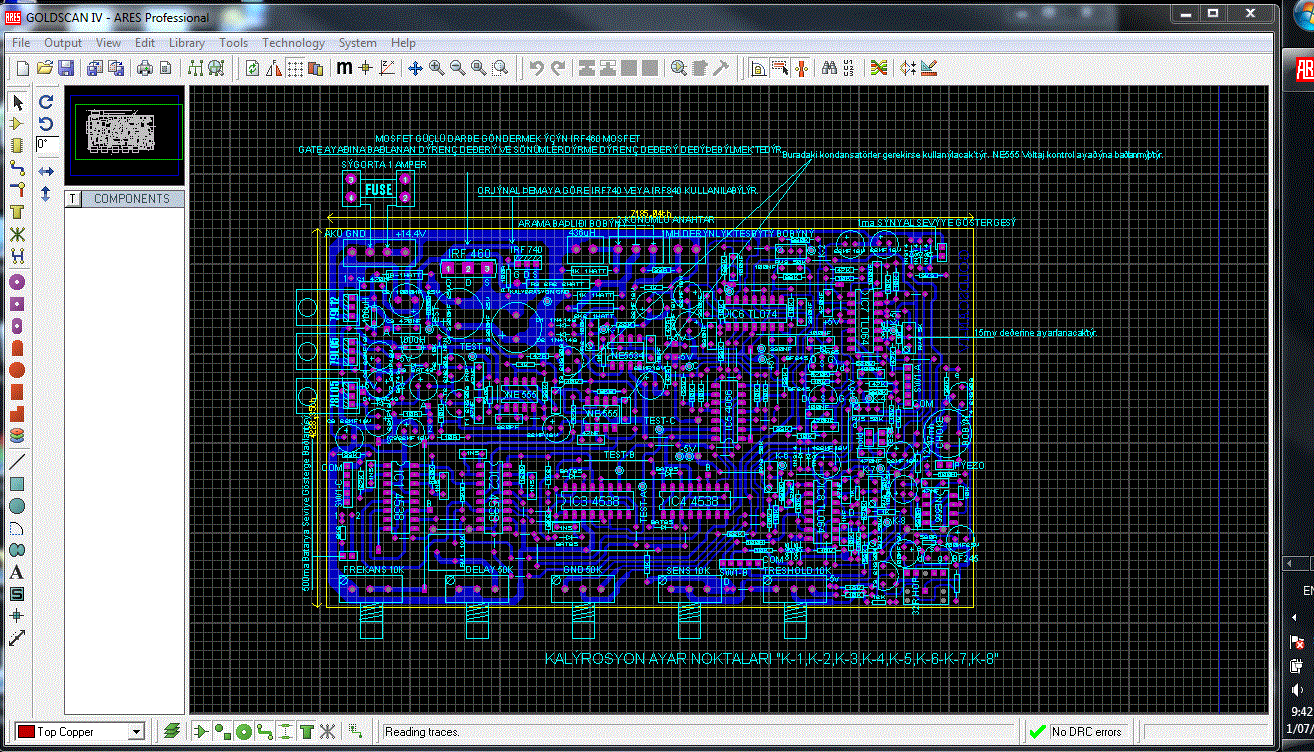Open the Top Copper layer dropdown
Image resolution: width=1314 pixels, height=752 pixels.
coord(136,732)
